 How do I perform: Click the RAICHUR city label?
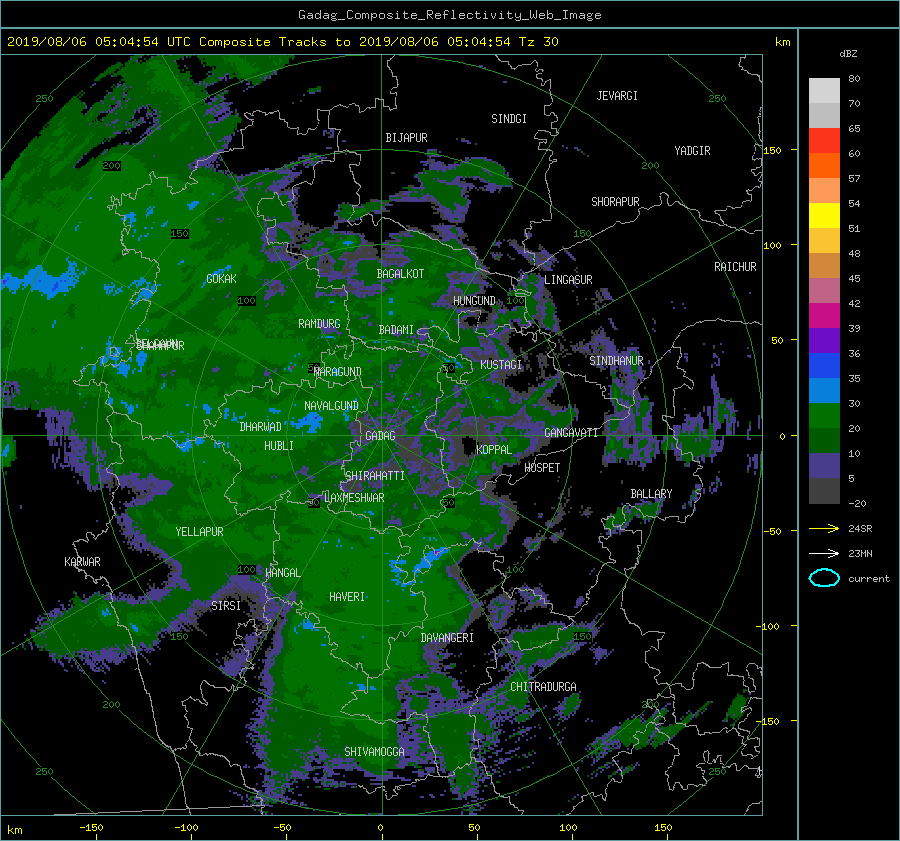[x=735, y=267]
